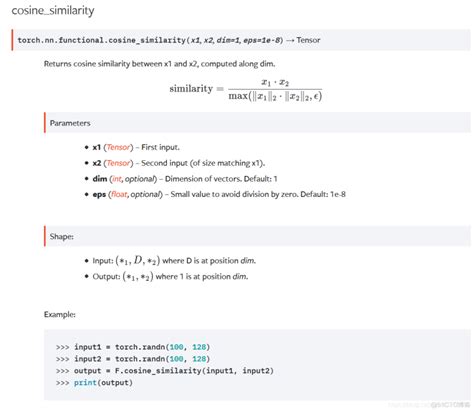Click the F.cosine_similarity output code line
The image size is (474, 412).
pyautogui.click(x=165, y=371)
